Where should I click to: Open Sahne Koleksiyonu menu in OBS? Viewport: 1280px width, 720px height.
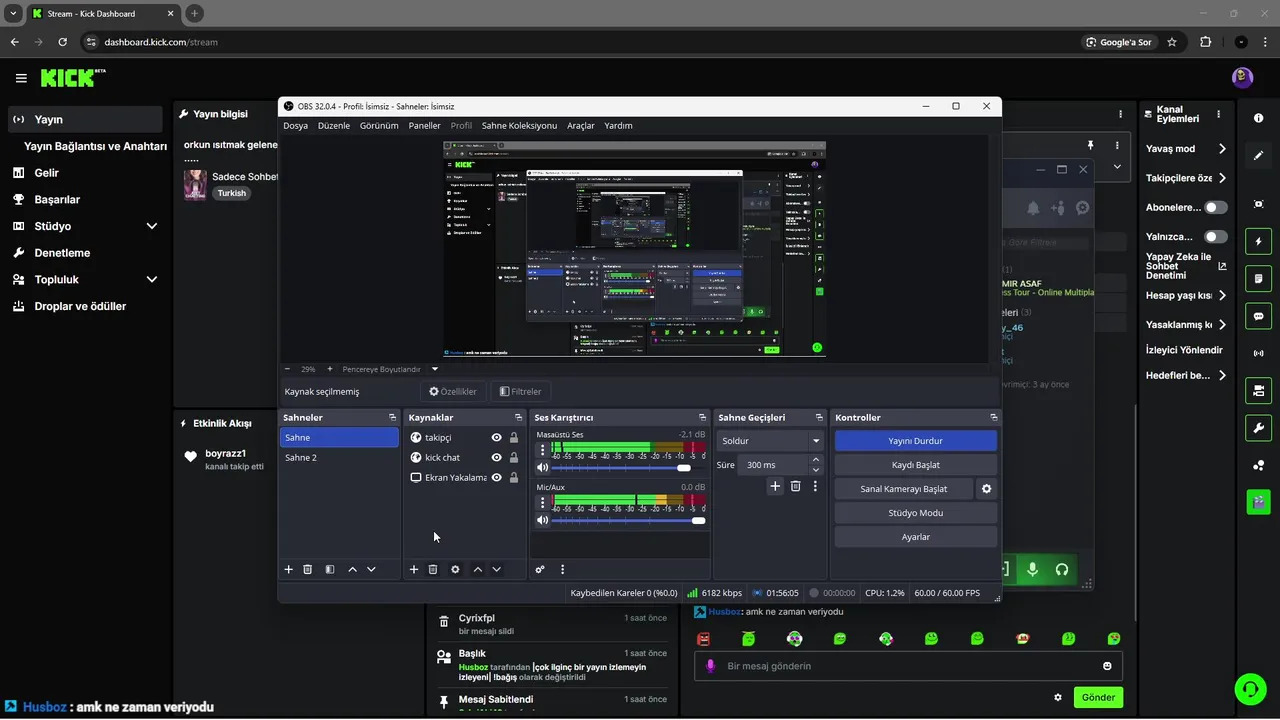point(519,126)
